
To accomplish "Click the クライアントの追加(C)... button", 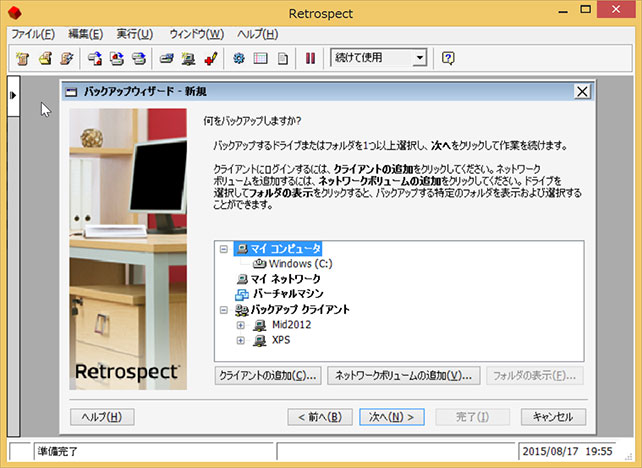I will (268, 376).
